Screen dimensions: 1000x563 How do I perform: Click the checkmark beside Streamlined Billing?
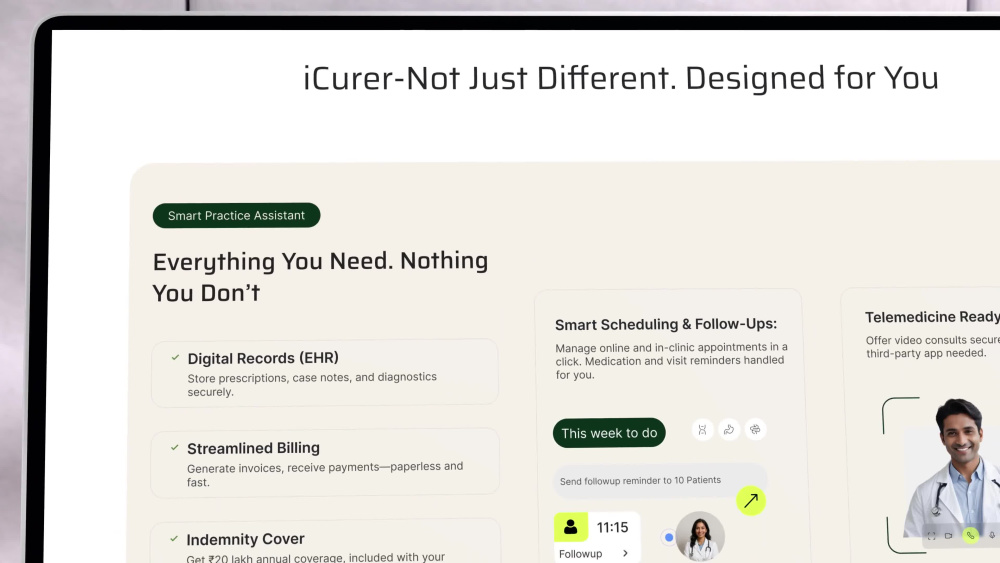pos(175,448)
